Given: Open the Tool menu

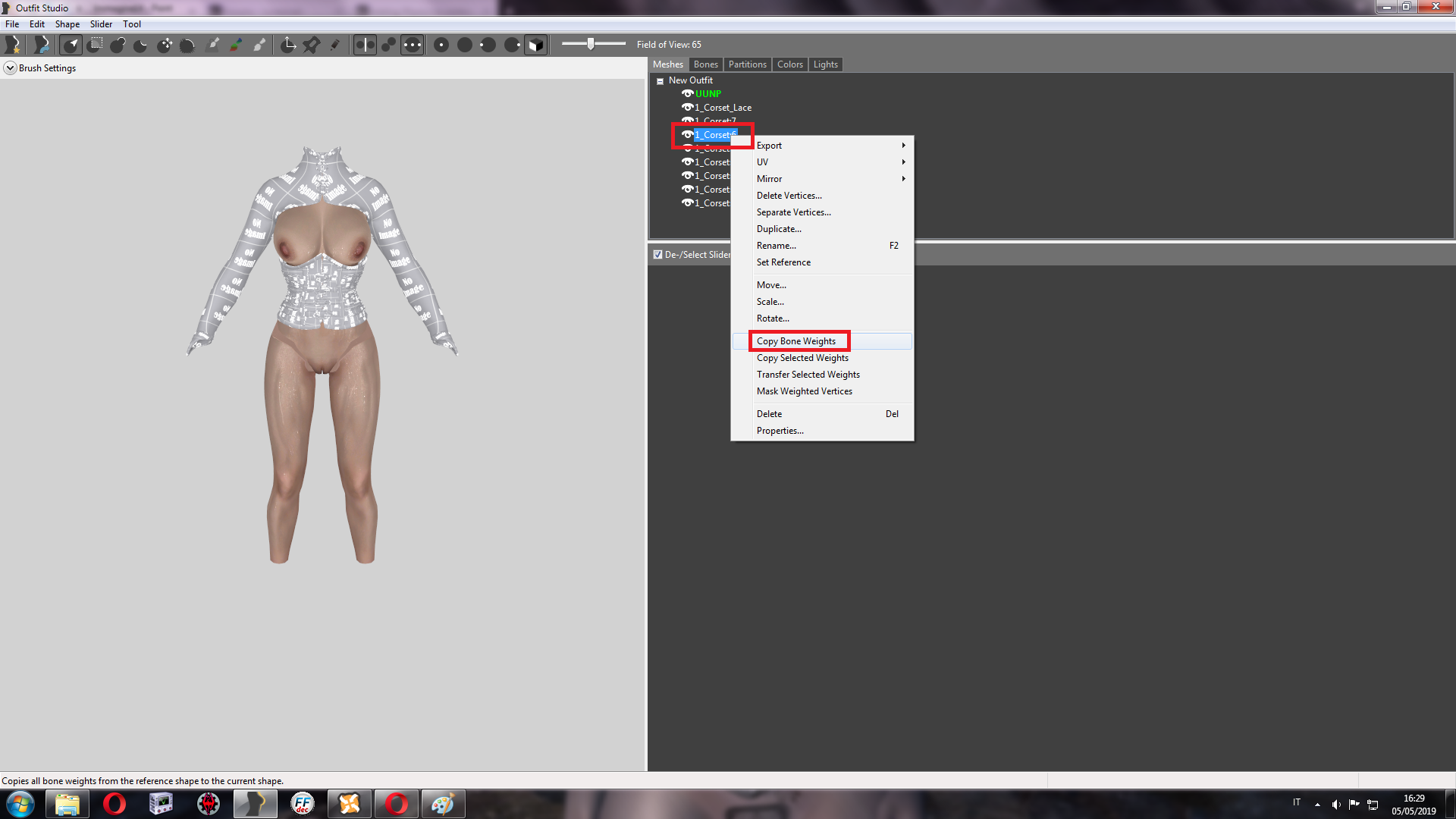Looking at the screenshot, I should (132, 24).
